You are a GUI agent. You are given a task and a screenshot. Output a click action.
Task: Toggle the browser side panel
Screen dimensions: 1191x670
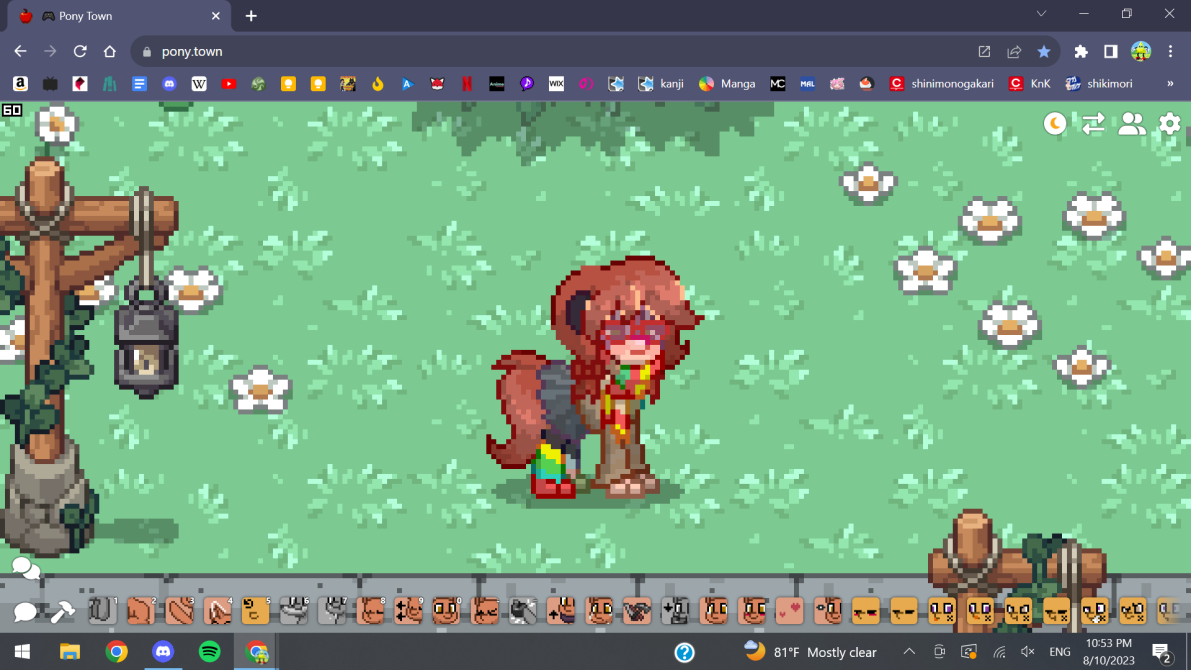(1110, 52)
